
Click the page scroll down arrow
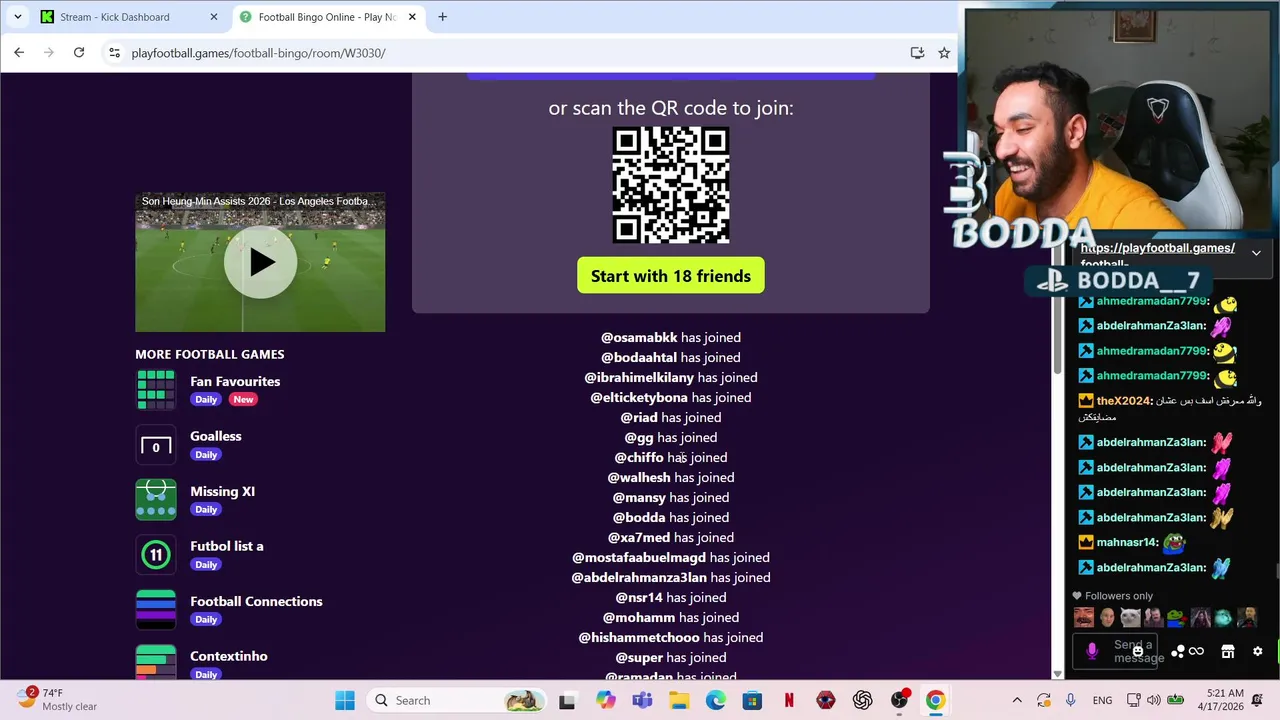[1058, 674]
